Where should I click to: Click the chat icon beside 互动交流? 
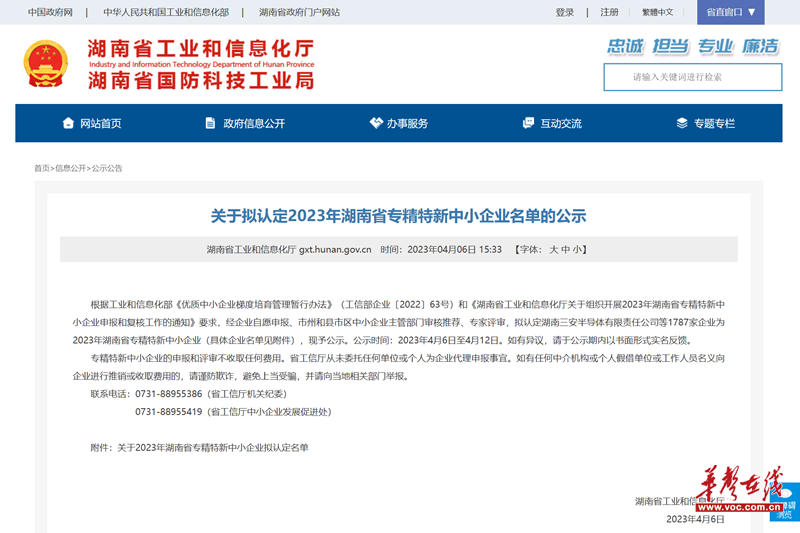click(529, 123)
